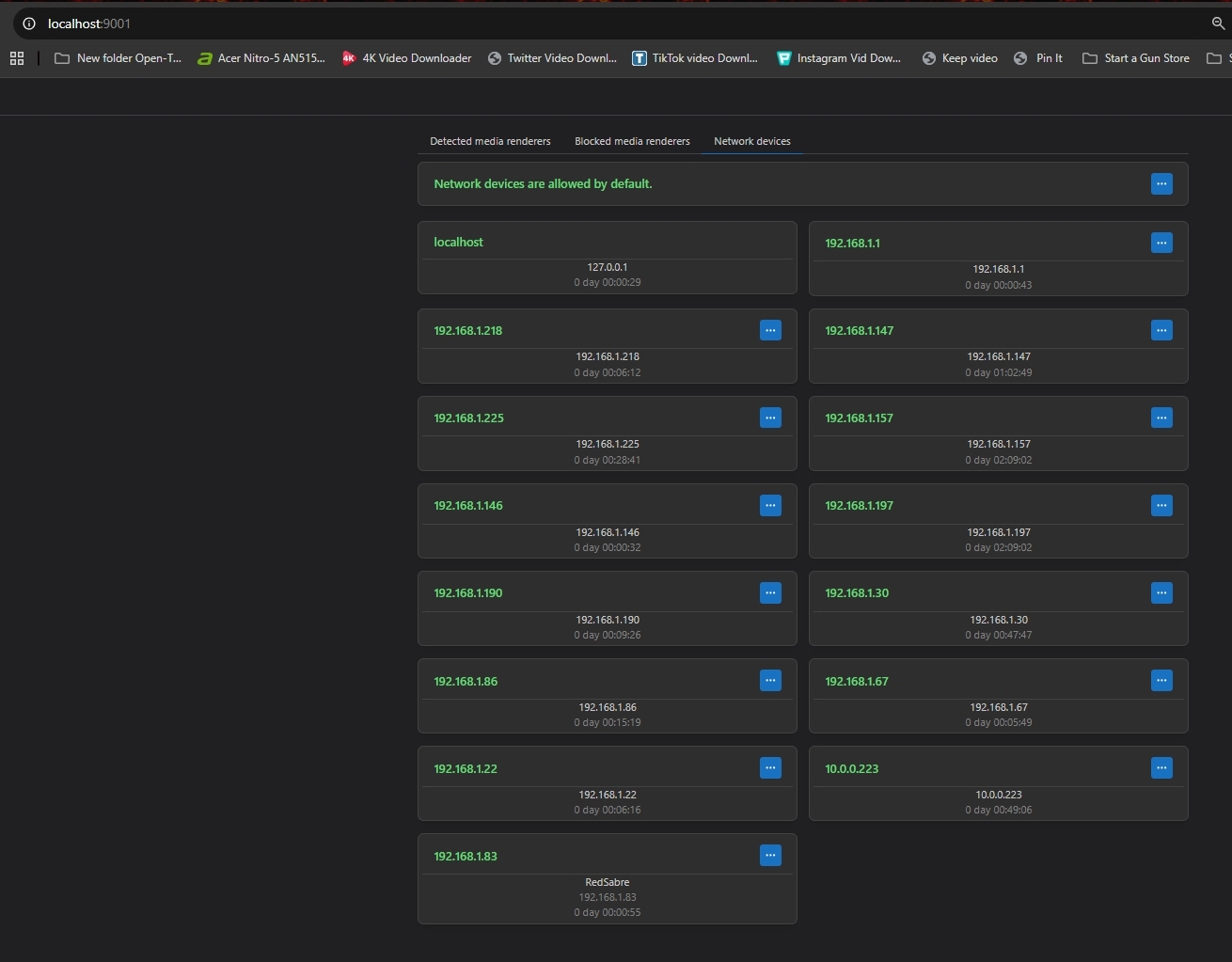Click the 192.168.1.1 green heading
The width and height of the screenshot is (1232, 962).
click(x=852, y=243)
